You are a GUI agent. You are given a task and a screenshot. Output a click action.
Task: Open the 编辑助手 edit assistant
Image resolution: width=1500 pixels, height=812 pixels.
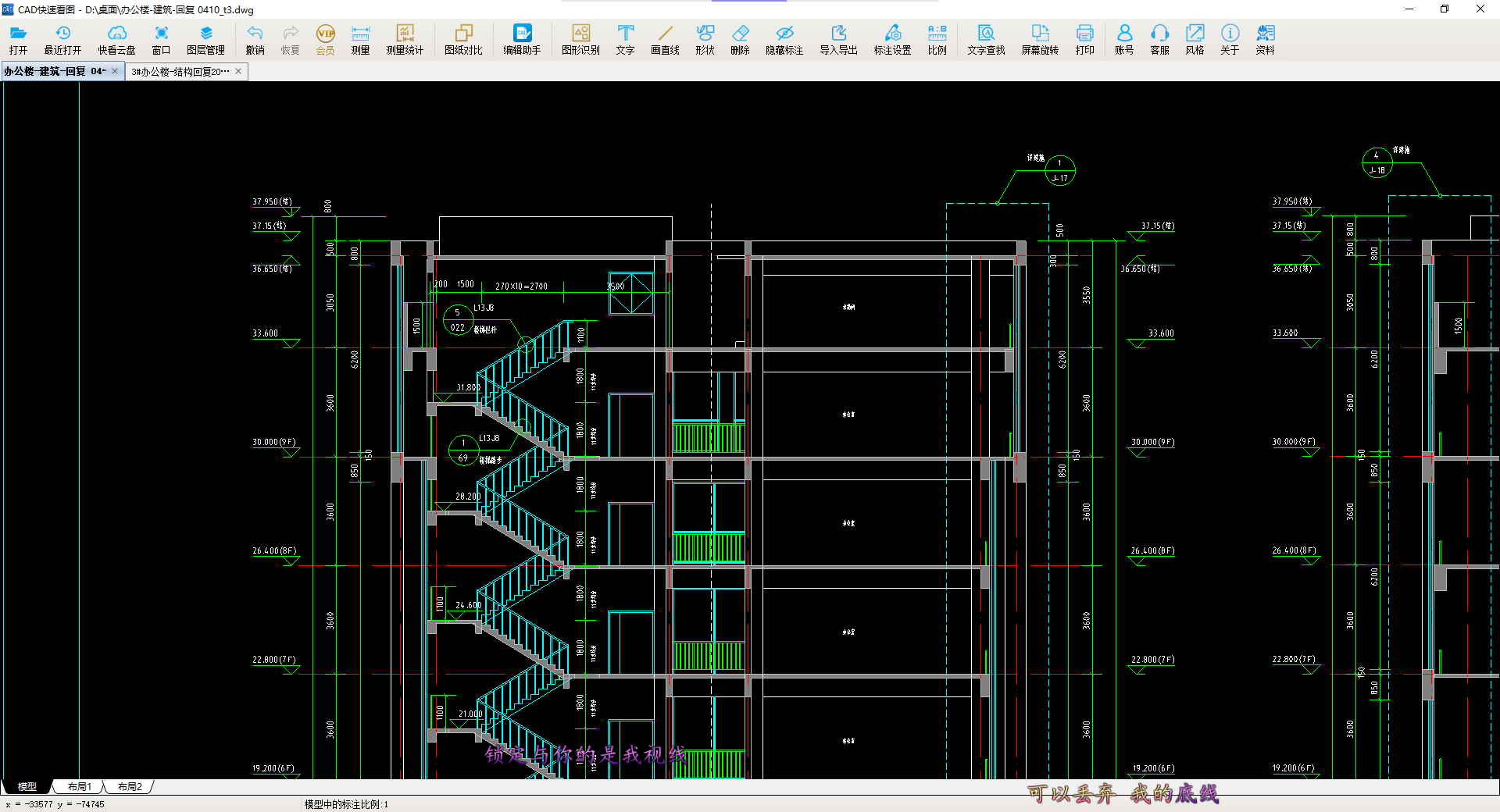coord(522,39)
